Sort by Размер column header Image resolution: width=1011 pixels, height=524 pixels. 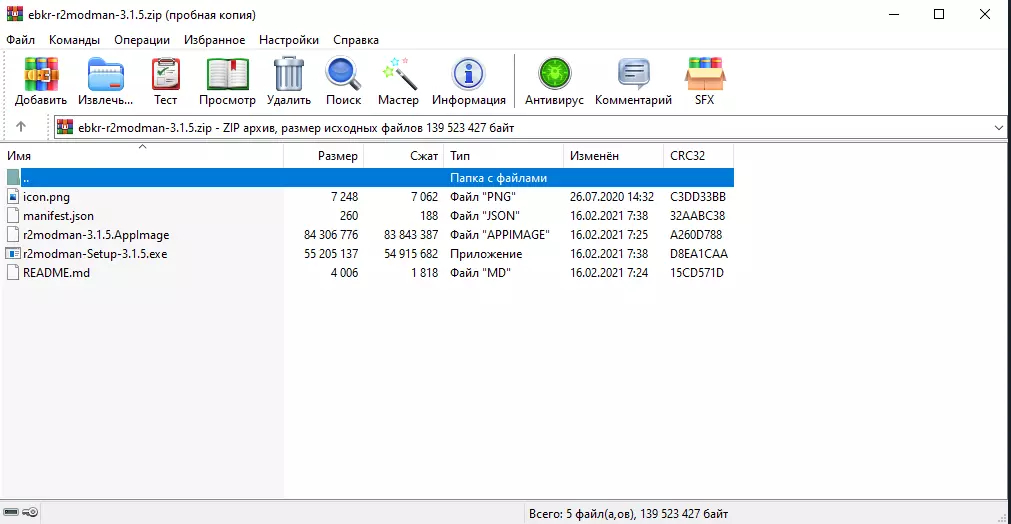(324, 156)
